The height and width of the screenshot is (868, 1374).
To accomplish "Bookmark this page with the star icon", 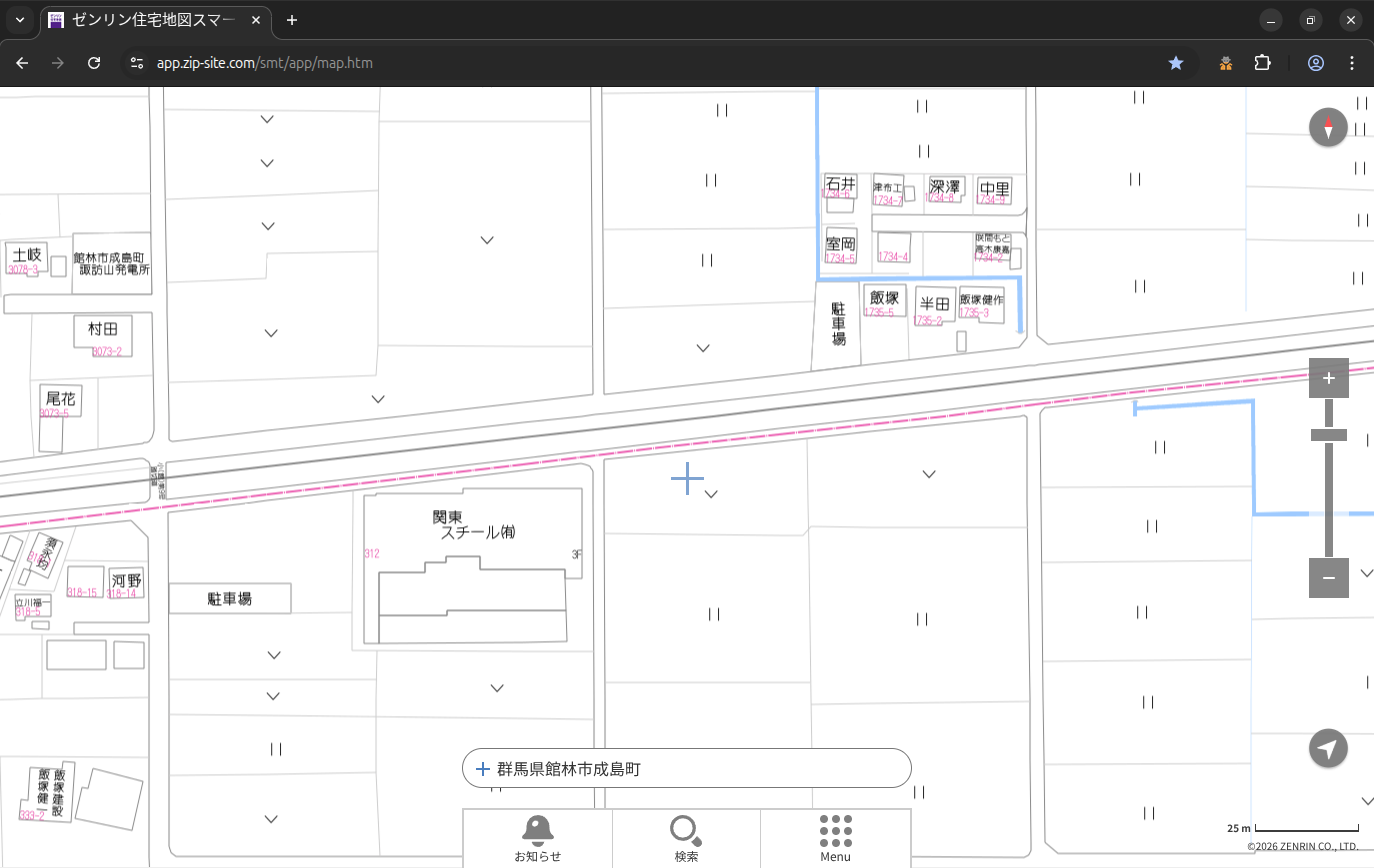I will tap(1176, 63).
